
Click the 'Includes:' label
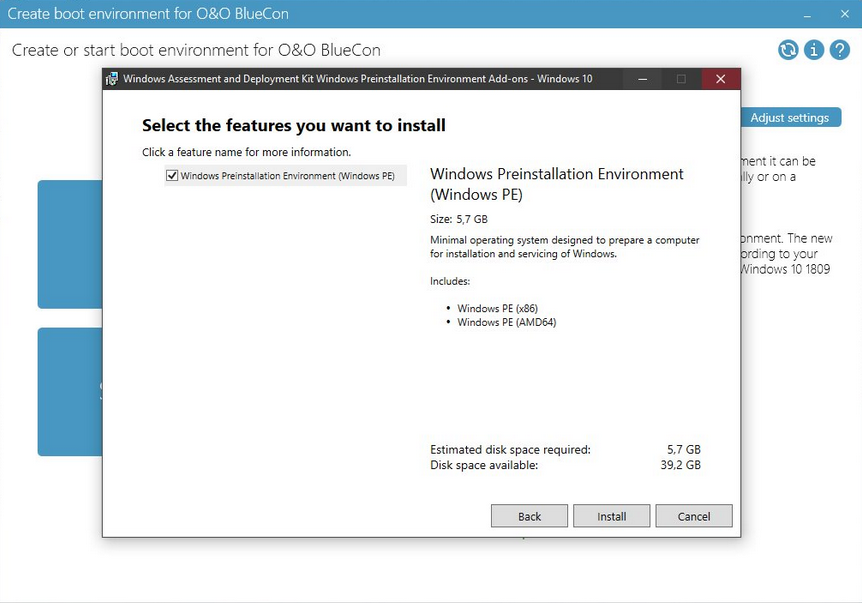tap(450, 281)
